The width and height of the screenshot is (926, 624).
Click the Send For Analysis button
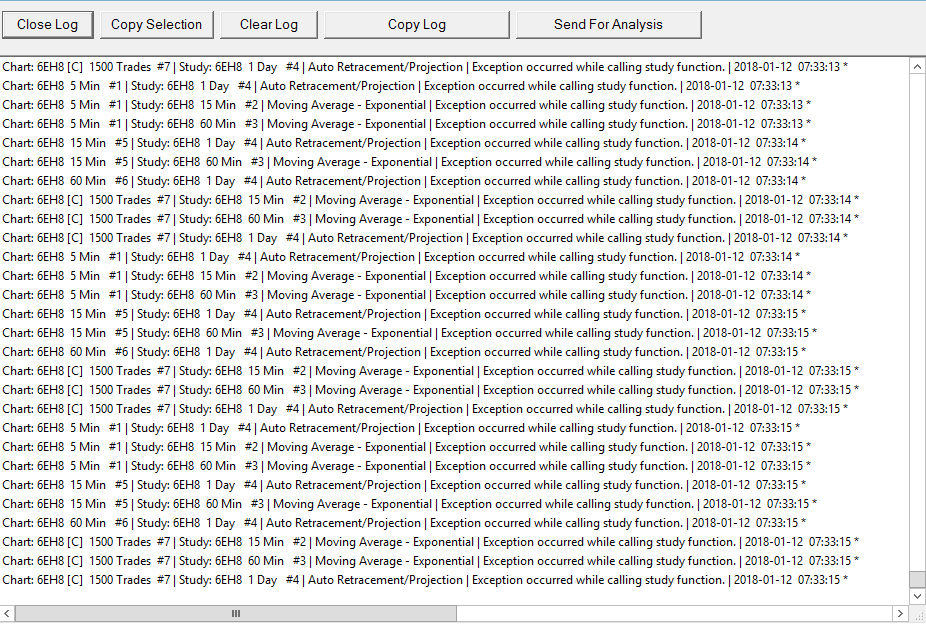click(608, 25)
